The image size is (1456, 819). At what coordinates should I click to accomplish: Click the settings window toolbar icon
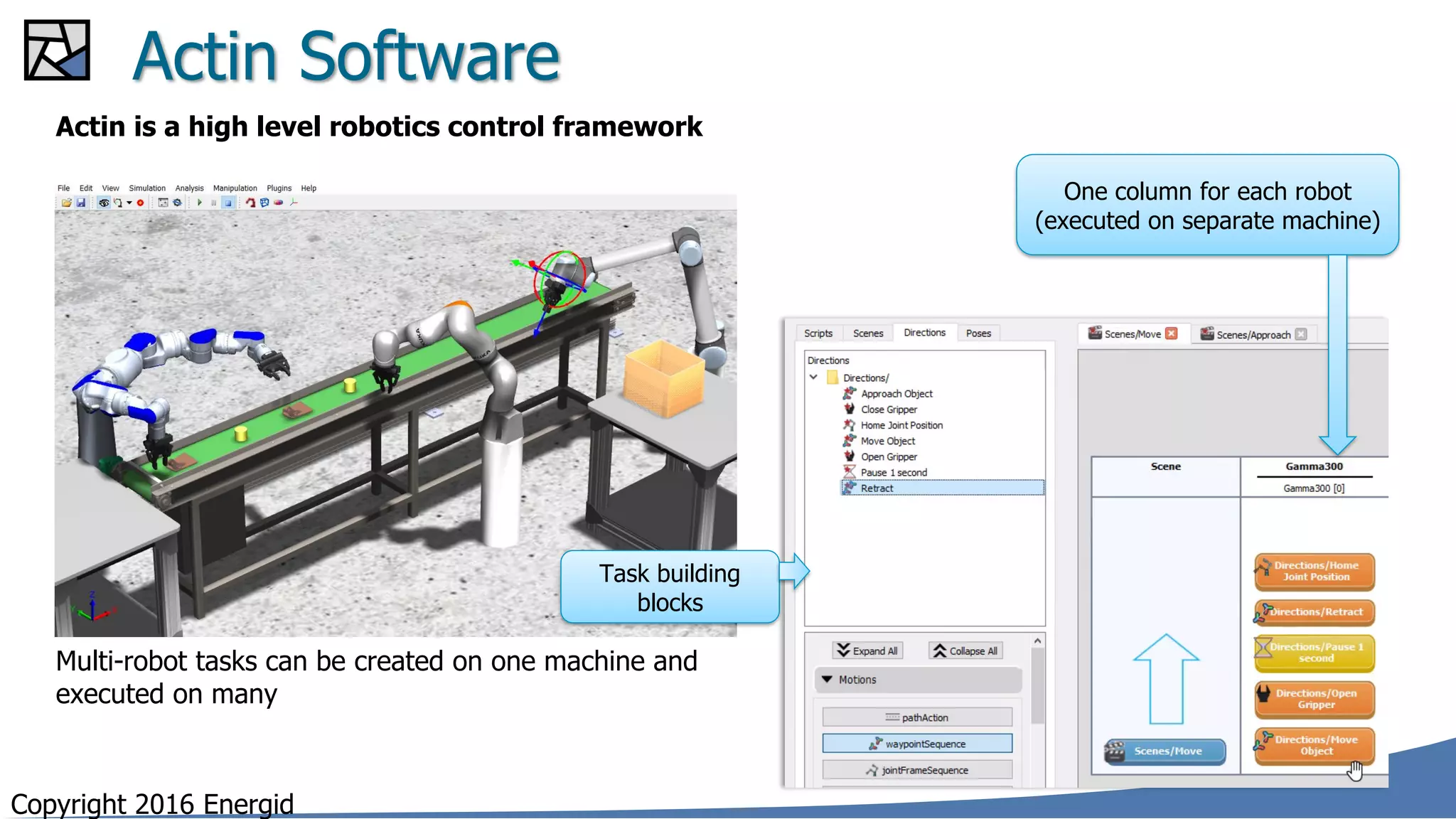163,203
